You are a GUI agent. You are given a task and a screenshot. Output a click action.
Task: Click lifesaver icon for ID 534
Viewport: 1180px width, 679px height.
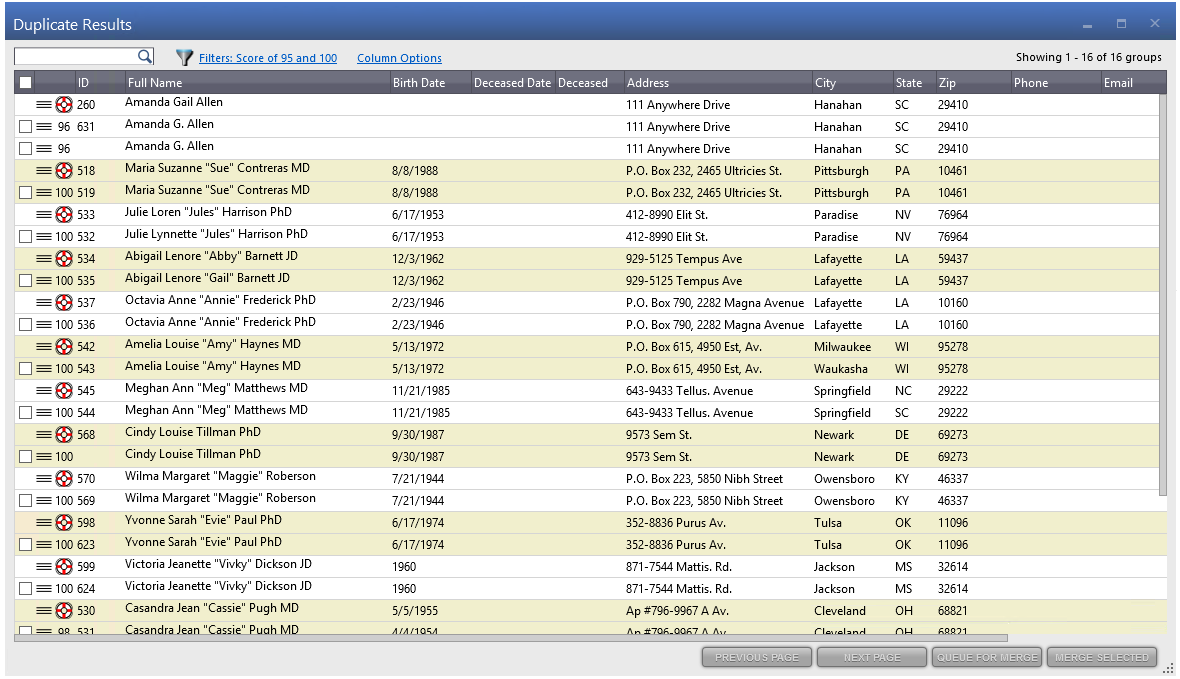[x=64, y=259]
